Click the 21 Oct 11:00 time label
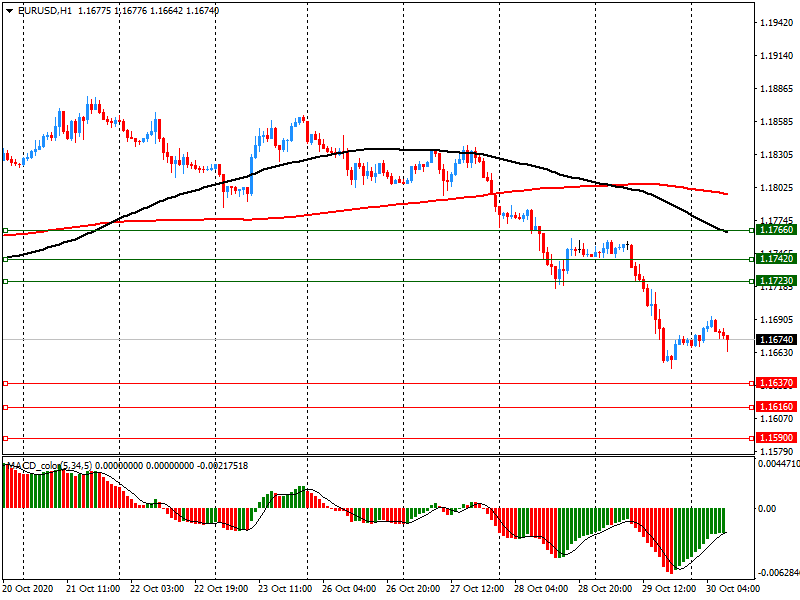Screen dimensions: 800x600 [93, 589]
